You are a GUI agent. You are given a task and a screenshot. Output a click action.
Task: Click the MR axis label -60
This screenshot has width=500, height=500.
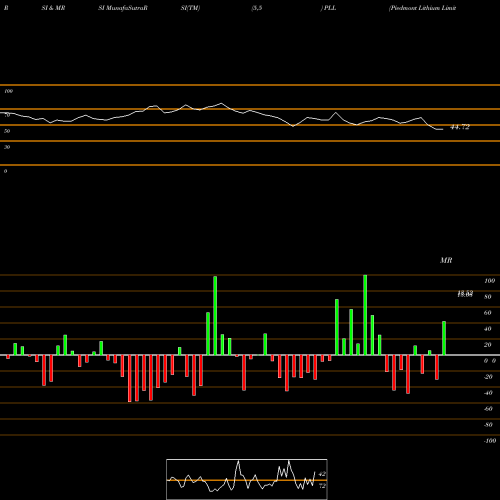pyautogui.click(x=488, y=409)
